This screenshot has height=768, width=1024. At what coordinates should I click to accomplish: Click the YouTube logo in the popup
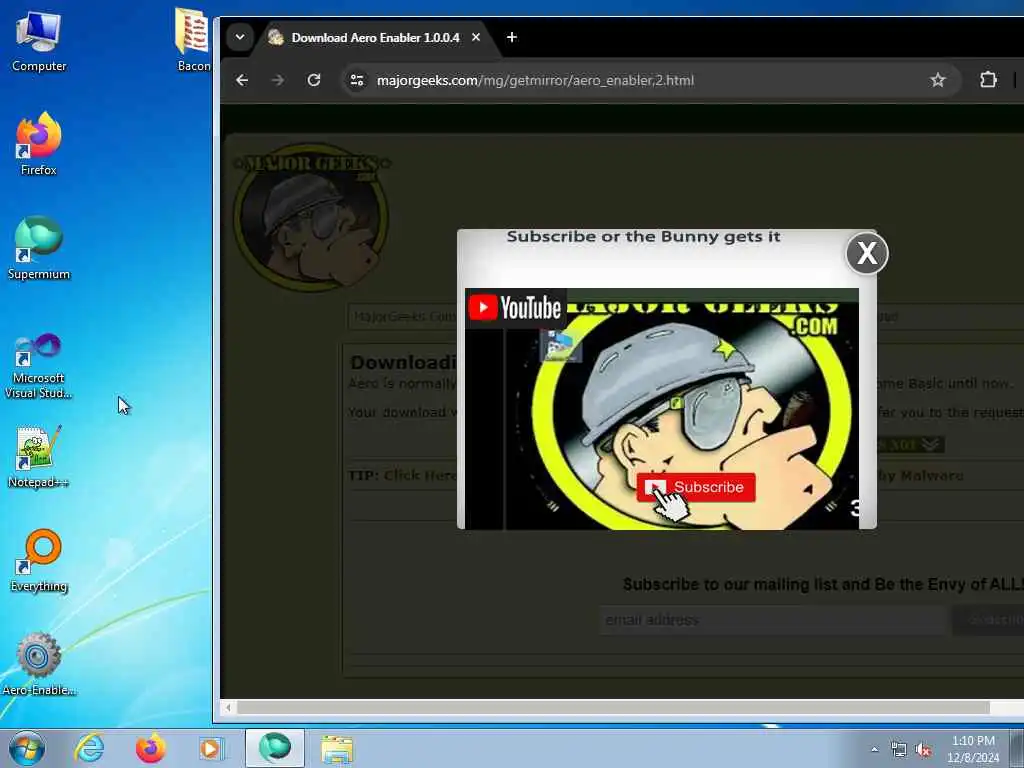pyautogui.click(x=515, y=308)
